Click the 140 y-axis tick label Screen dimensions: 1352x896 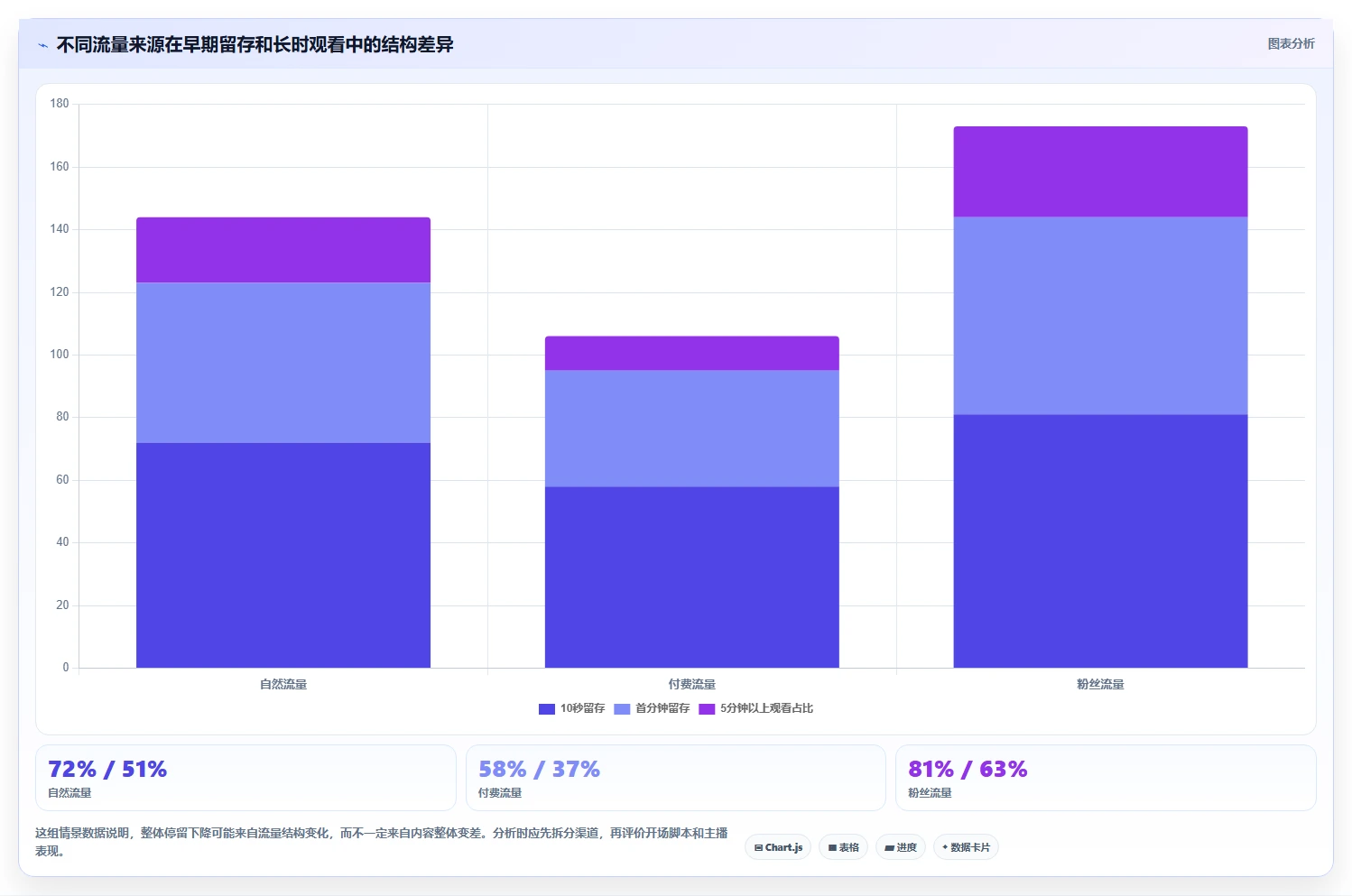point(60,229)
